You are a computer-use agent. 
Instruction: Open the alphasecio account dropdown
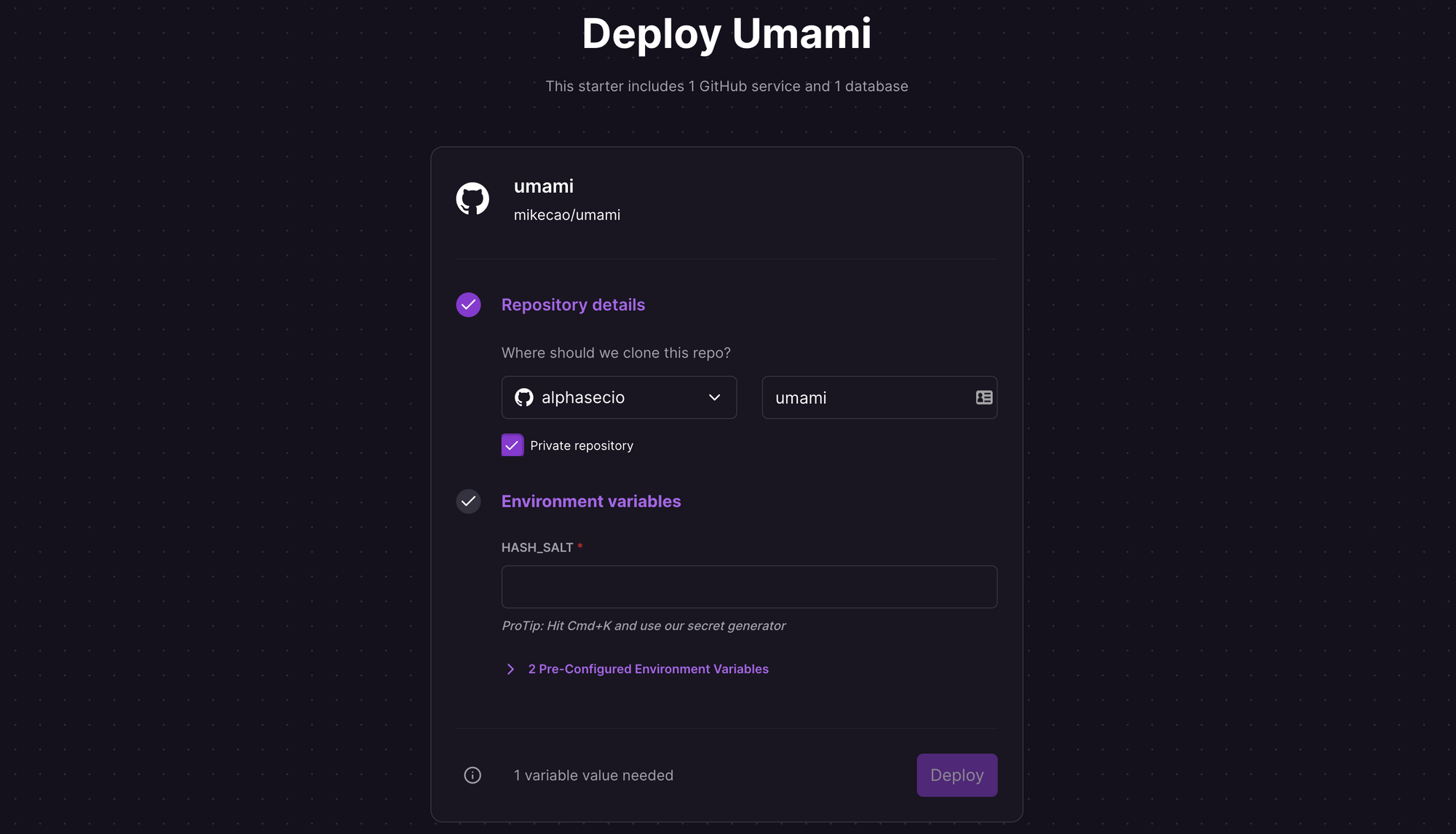[x=619, y=397]
